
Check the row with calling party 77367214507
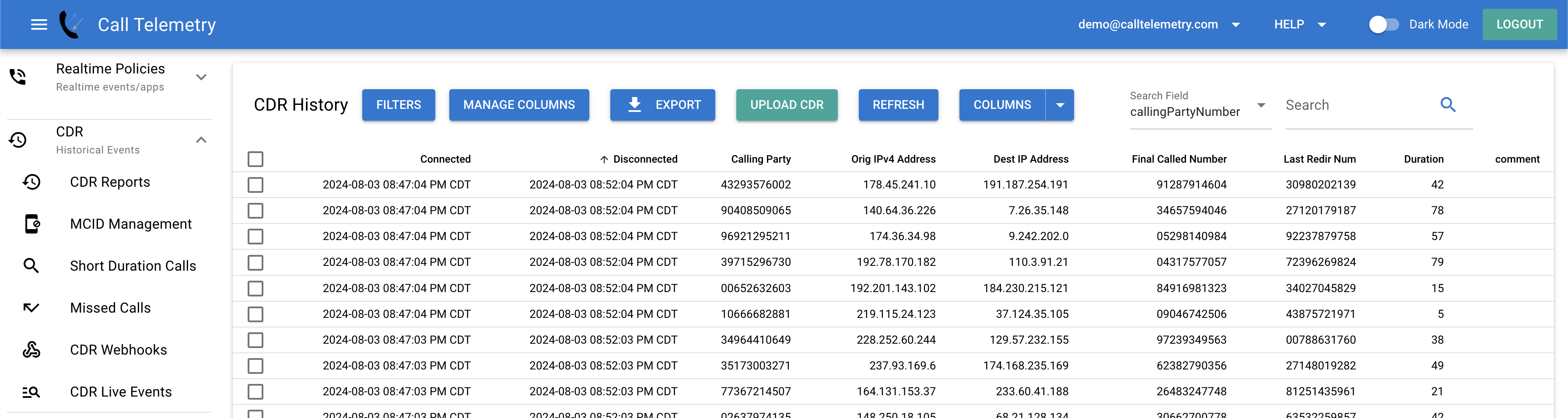(x=255, y=392)
